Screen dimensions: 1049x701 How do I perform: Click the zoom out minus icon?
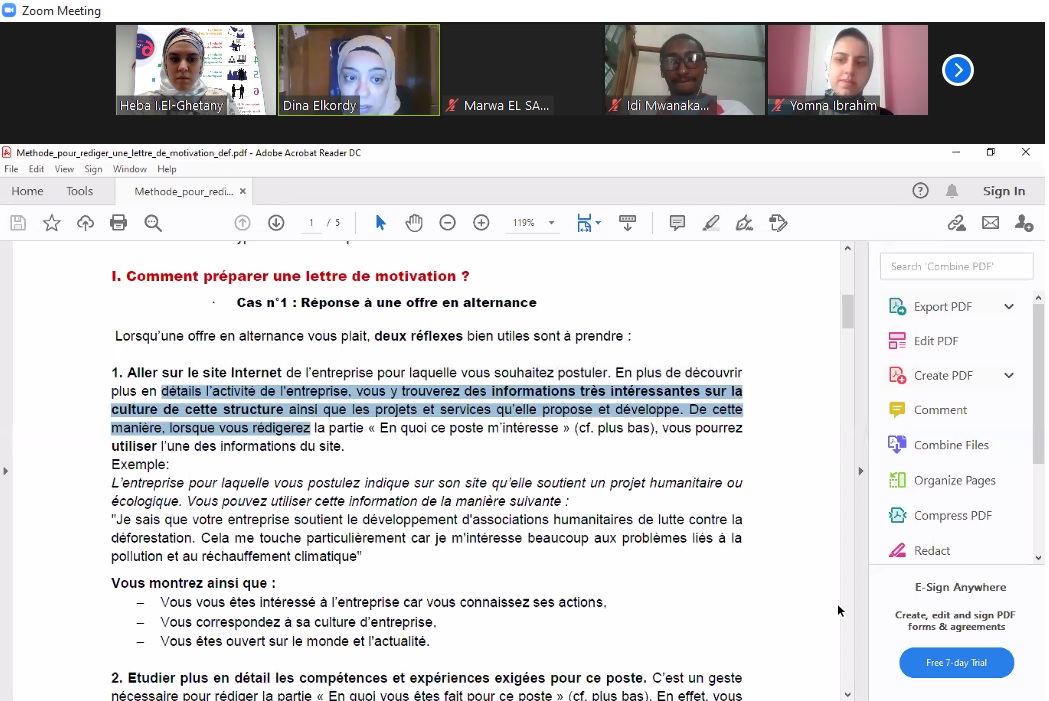448,223
